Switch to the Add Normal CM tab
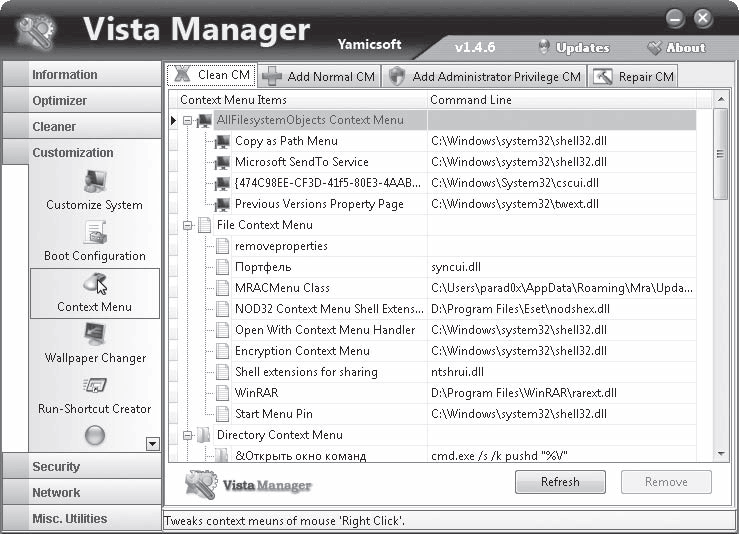Image resolution: width=739 pixels, height=534 pixels. tap(319, 76)
